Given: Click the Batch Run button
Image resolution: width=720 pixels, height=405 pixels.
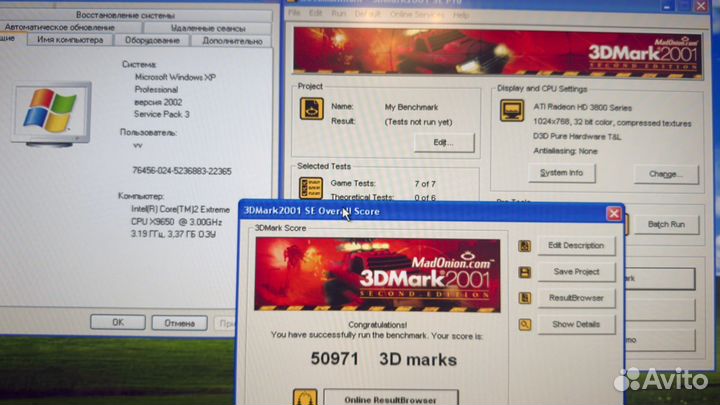Looking at the screenshot, I should click(666, 225).
